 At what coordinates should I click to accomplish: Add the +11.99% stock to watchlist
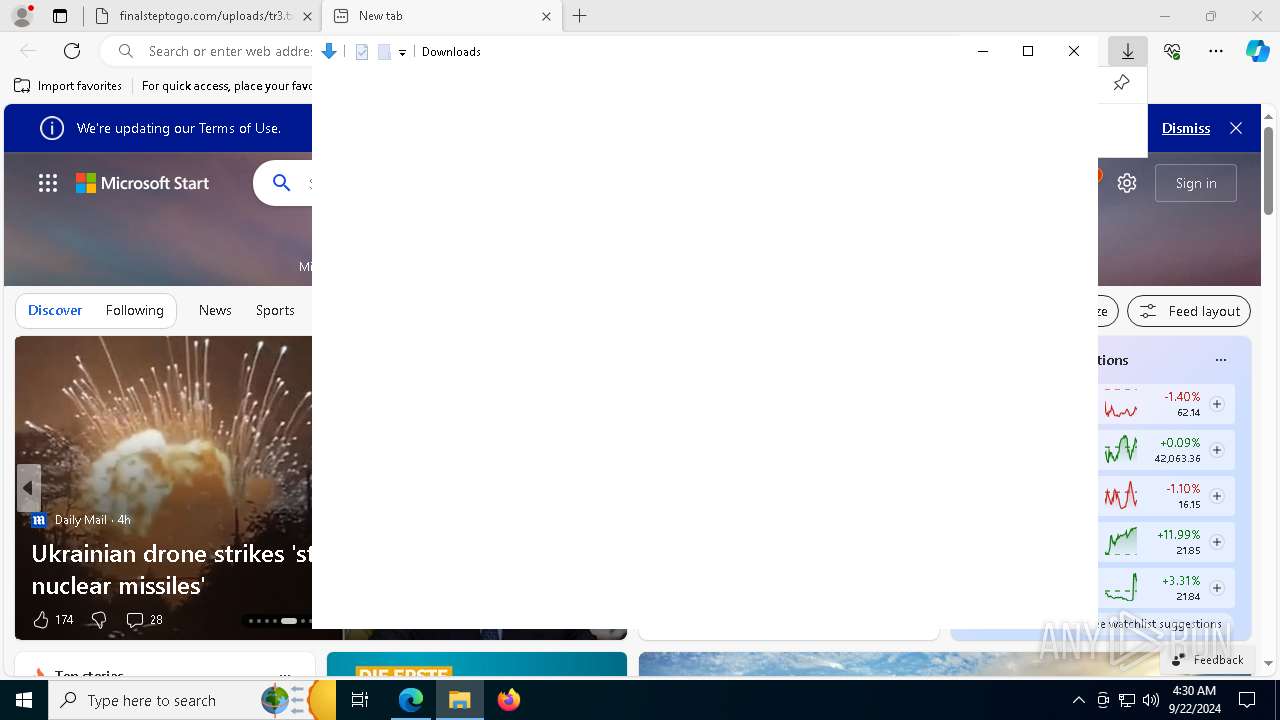(1217, 542)
